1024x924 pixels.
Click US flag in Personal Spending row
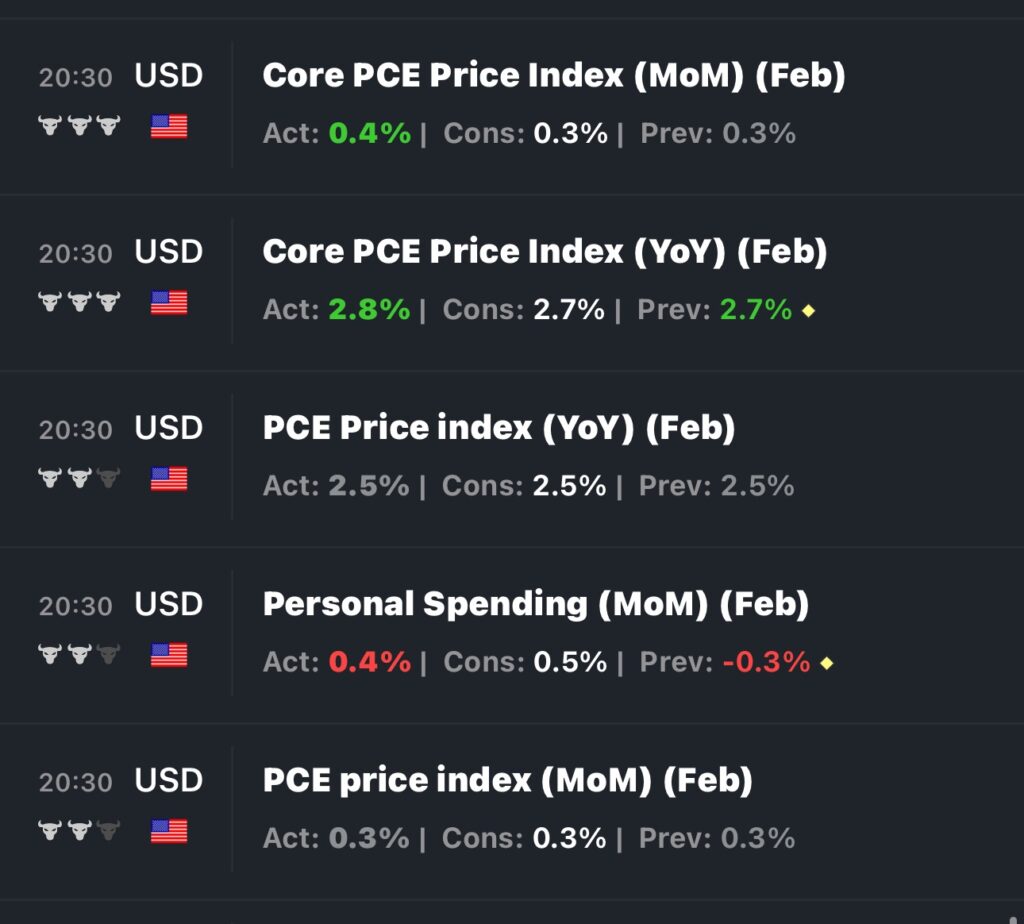[169, 655]
